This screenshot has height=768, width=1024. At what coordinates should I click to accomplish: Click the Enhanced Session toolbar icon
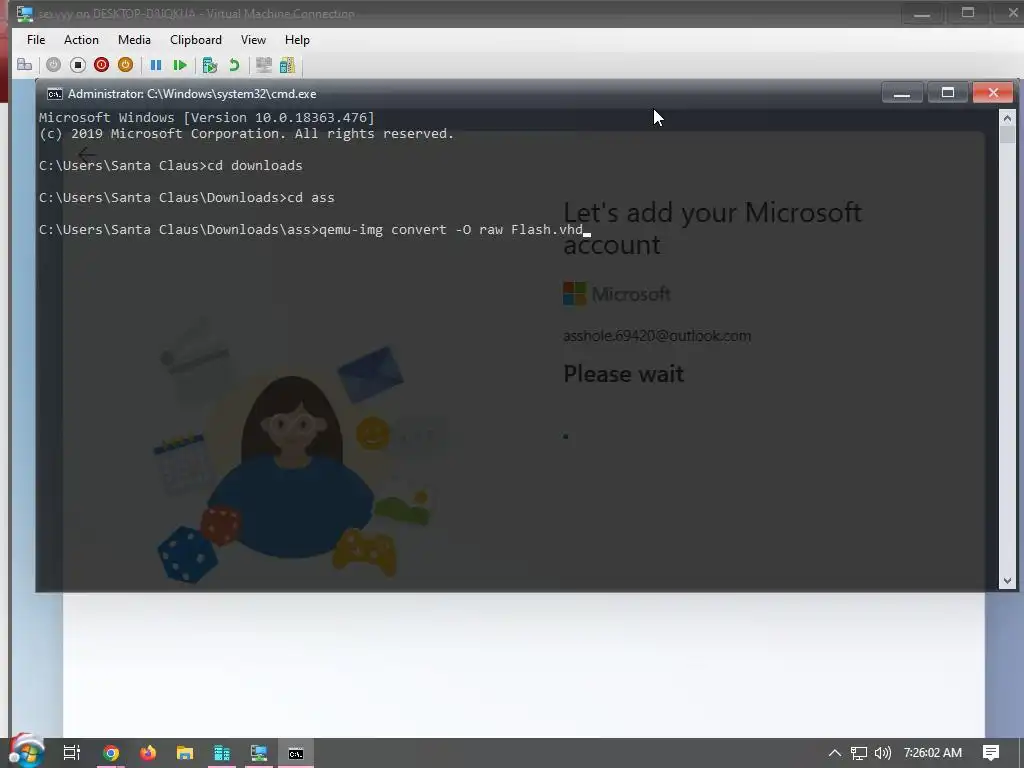264,65
